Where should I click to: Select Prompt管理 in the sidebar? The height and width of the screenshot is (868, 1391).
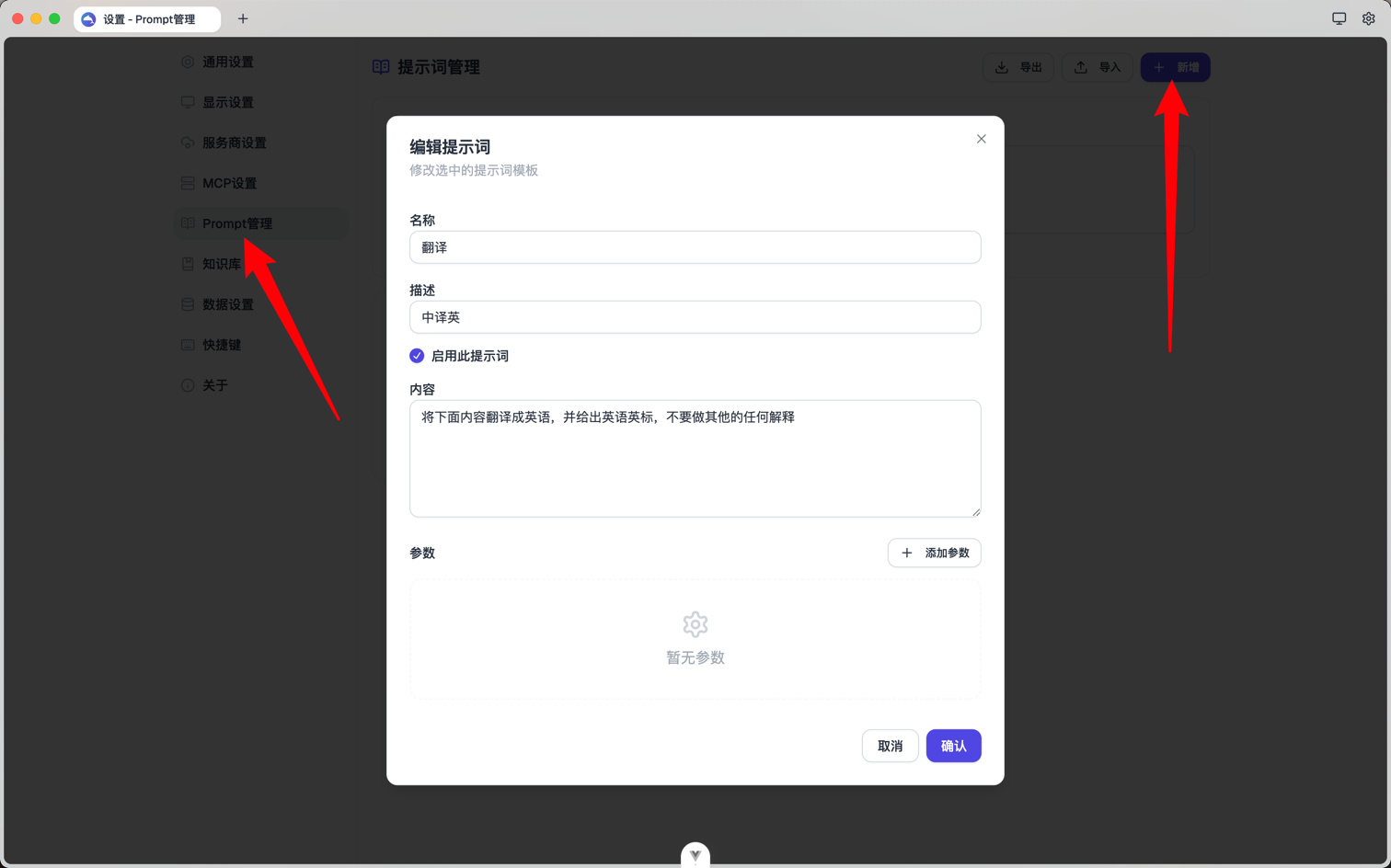pos(261,223)
